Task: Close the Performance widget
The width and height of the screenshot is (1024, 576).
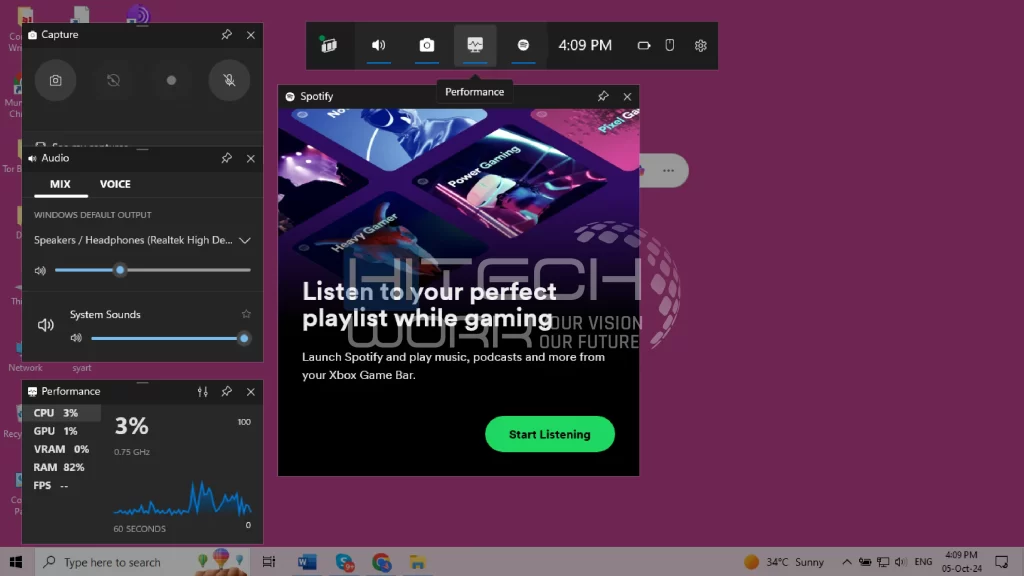Action: click(251, 392)
